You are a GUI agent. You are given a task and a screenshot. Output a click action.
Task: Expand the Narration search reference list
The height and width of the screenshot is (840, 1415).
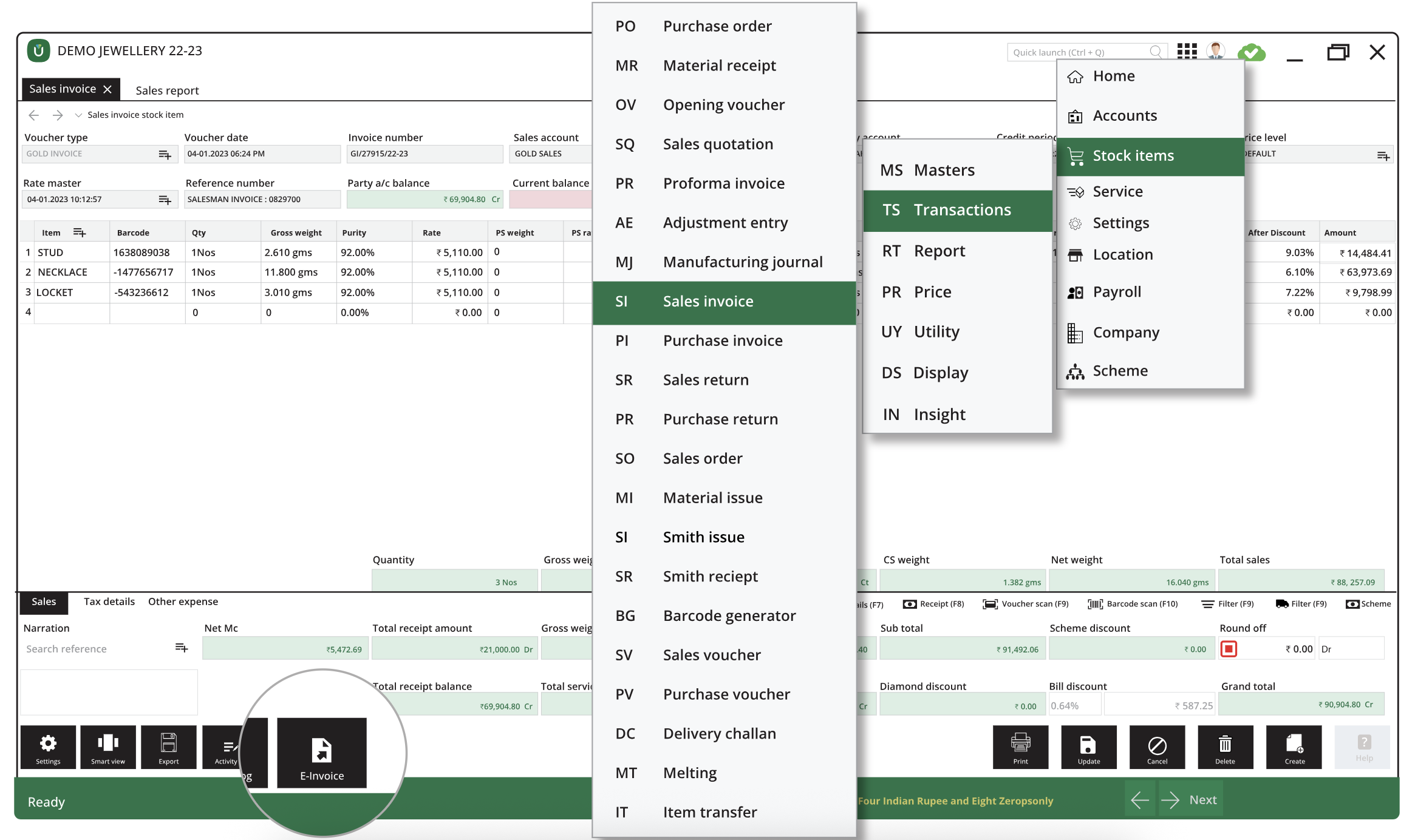coord(181,648)
